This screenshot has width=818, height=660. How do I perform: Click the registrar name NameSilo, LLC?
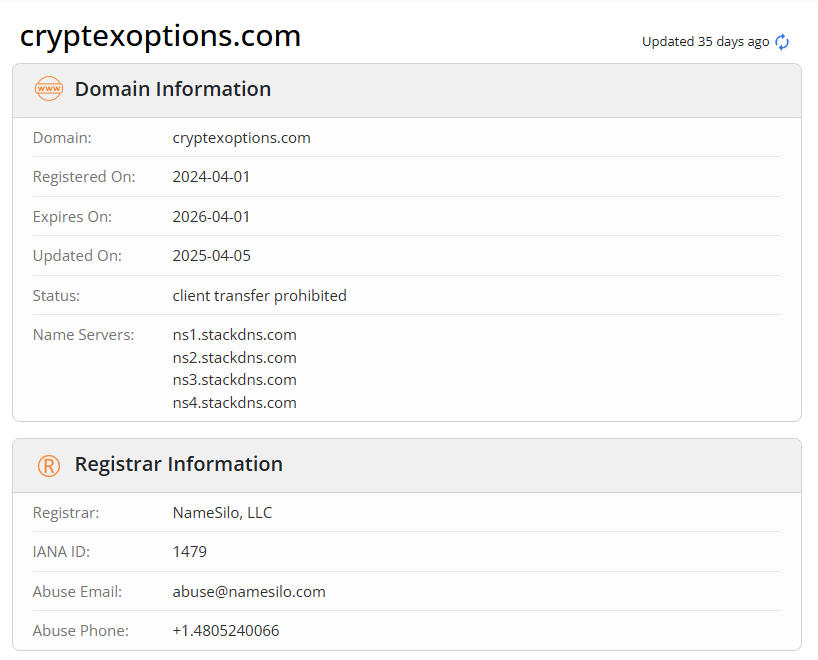coord(222,513)
